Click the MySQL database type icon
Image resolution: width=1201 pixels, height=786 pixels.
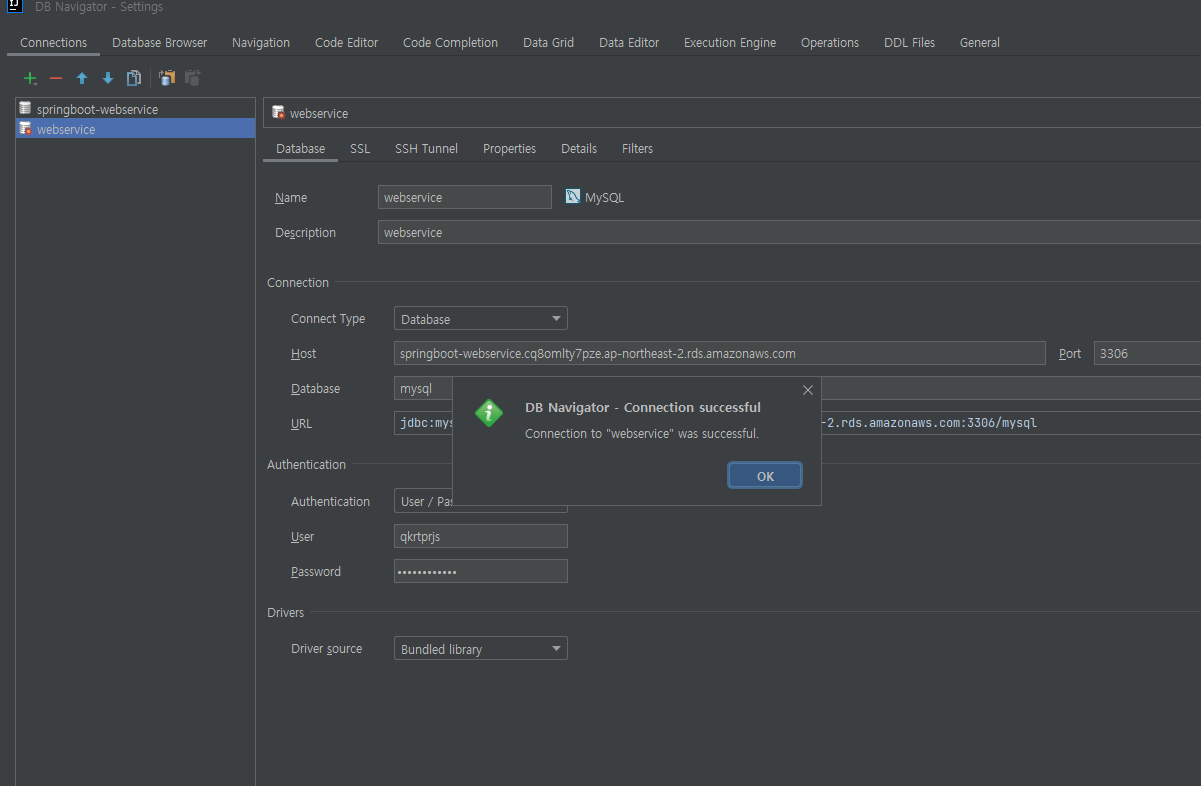click(572, 196)
